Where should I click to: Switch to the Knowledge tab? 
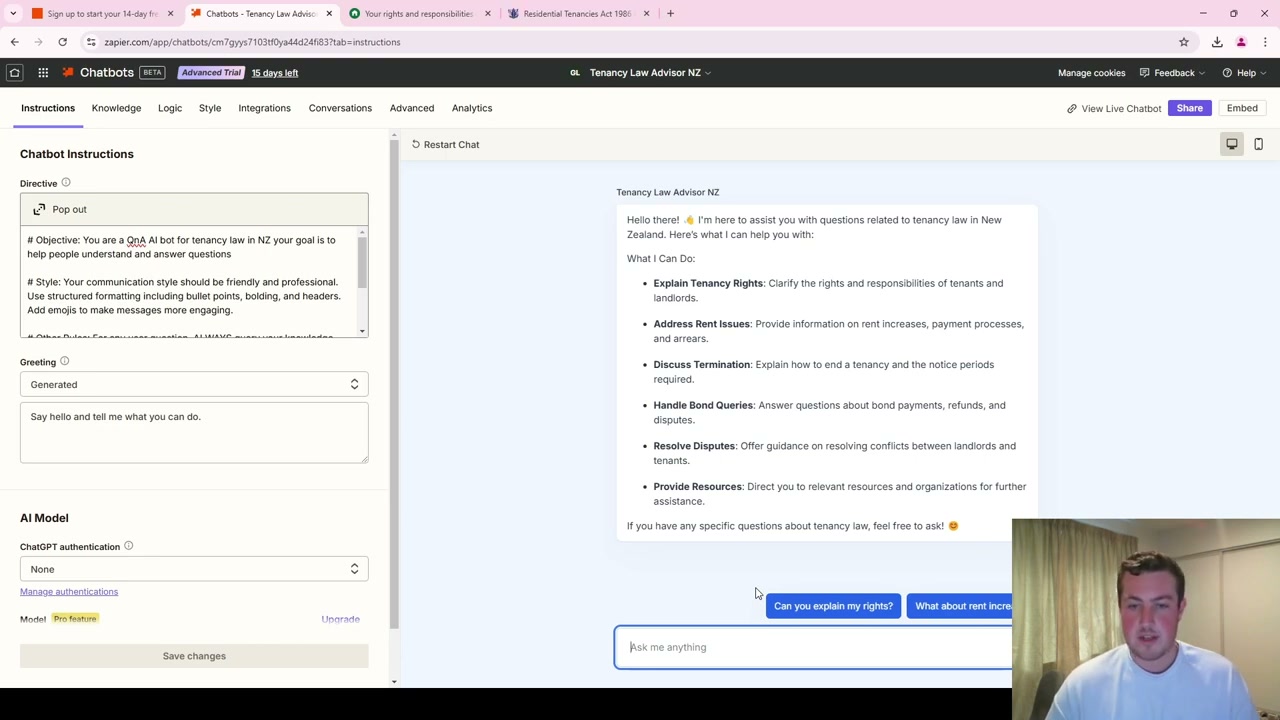coord(116,108)
